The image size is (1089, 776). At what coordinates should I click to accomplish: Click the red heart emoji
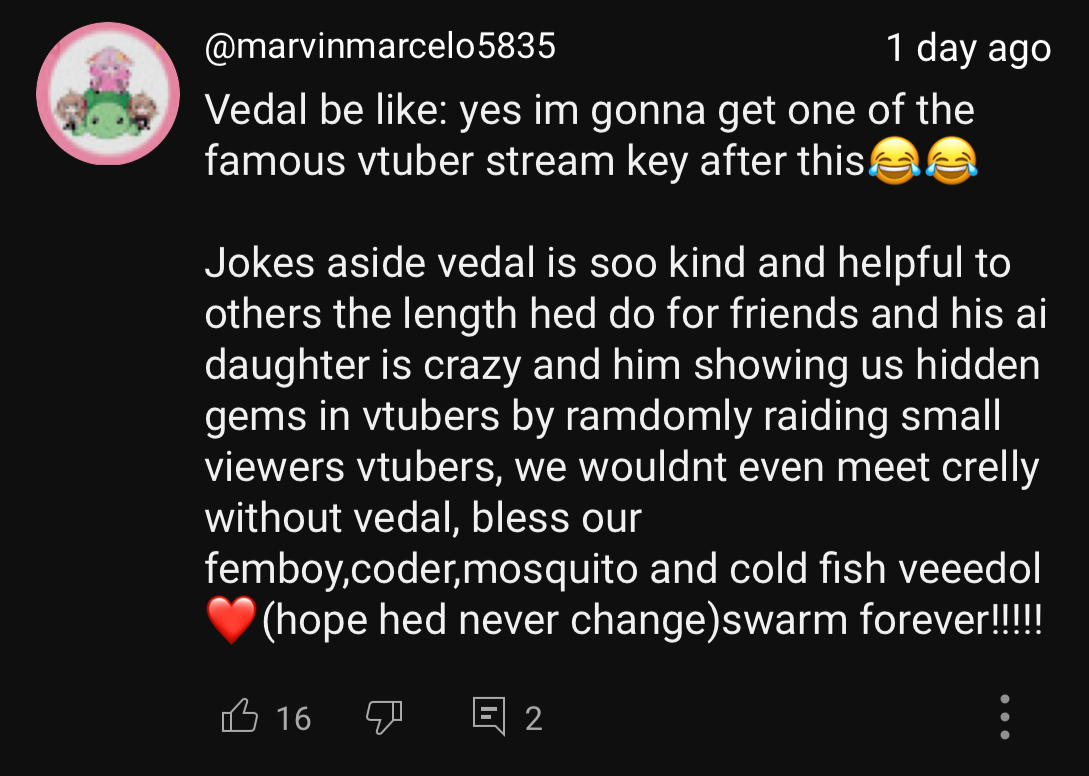coord(231,621)
